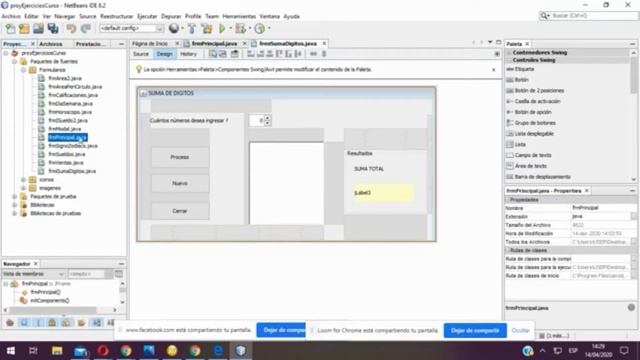
Task: Click the Navegador horizontal scrollbar
Action: (53, 310)
